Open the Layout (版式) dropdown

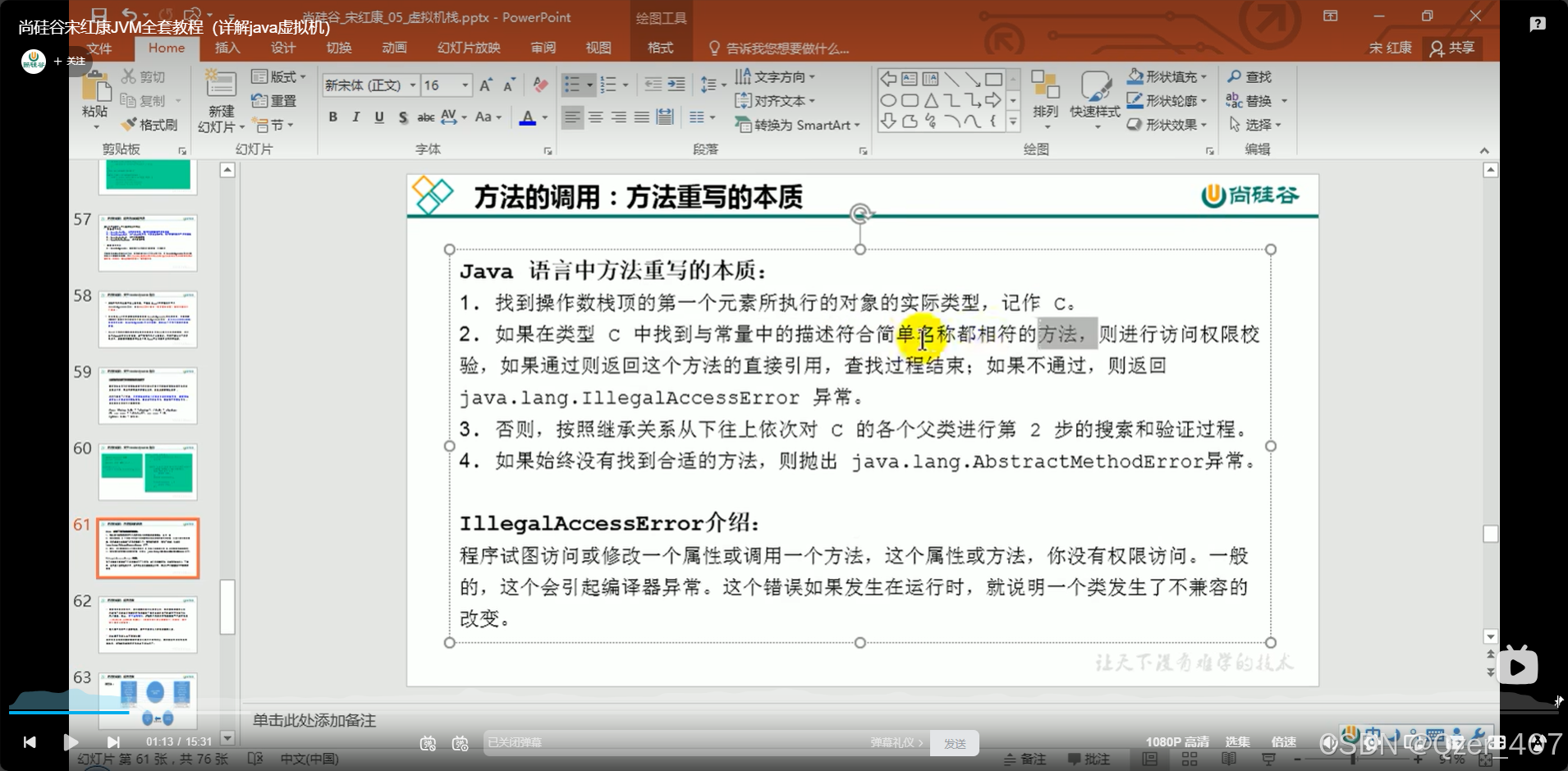point(278,76)
